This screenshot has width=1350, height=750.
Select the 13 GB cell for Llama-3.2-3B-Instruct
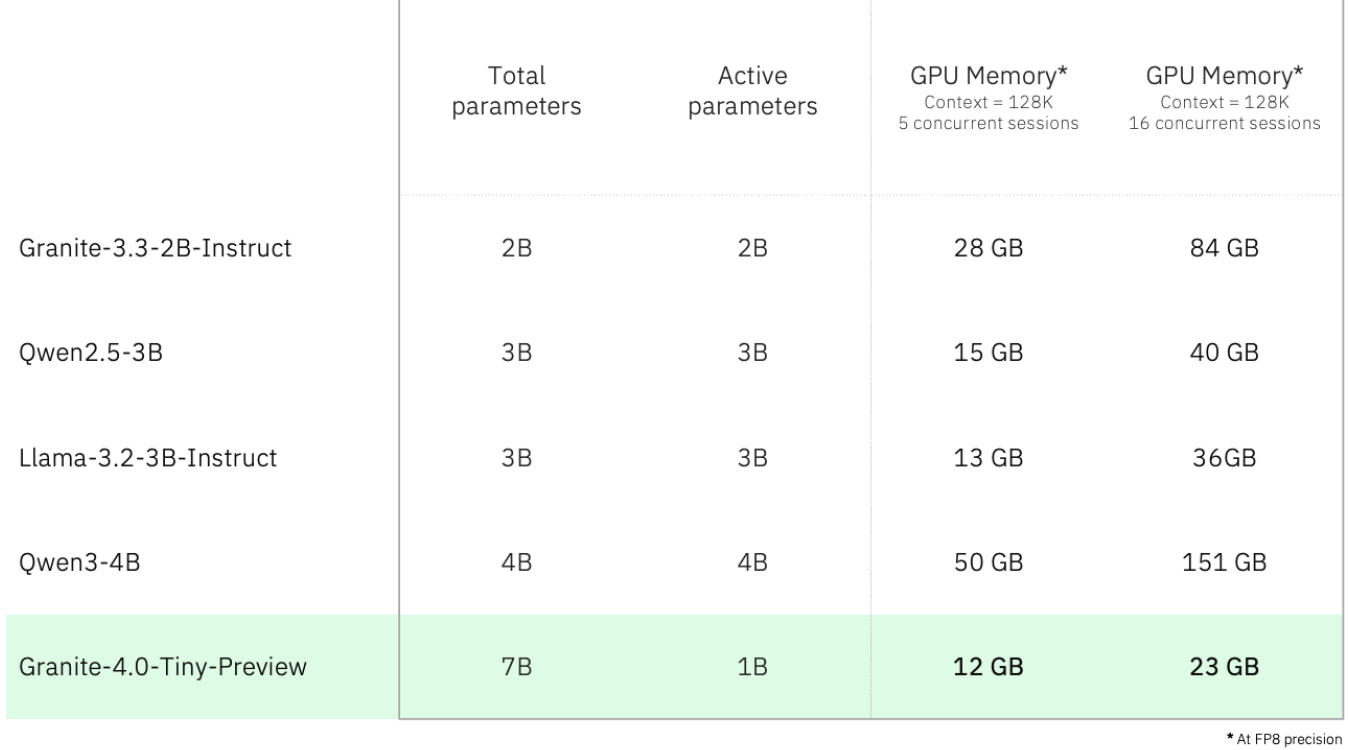click(988, 459)
